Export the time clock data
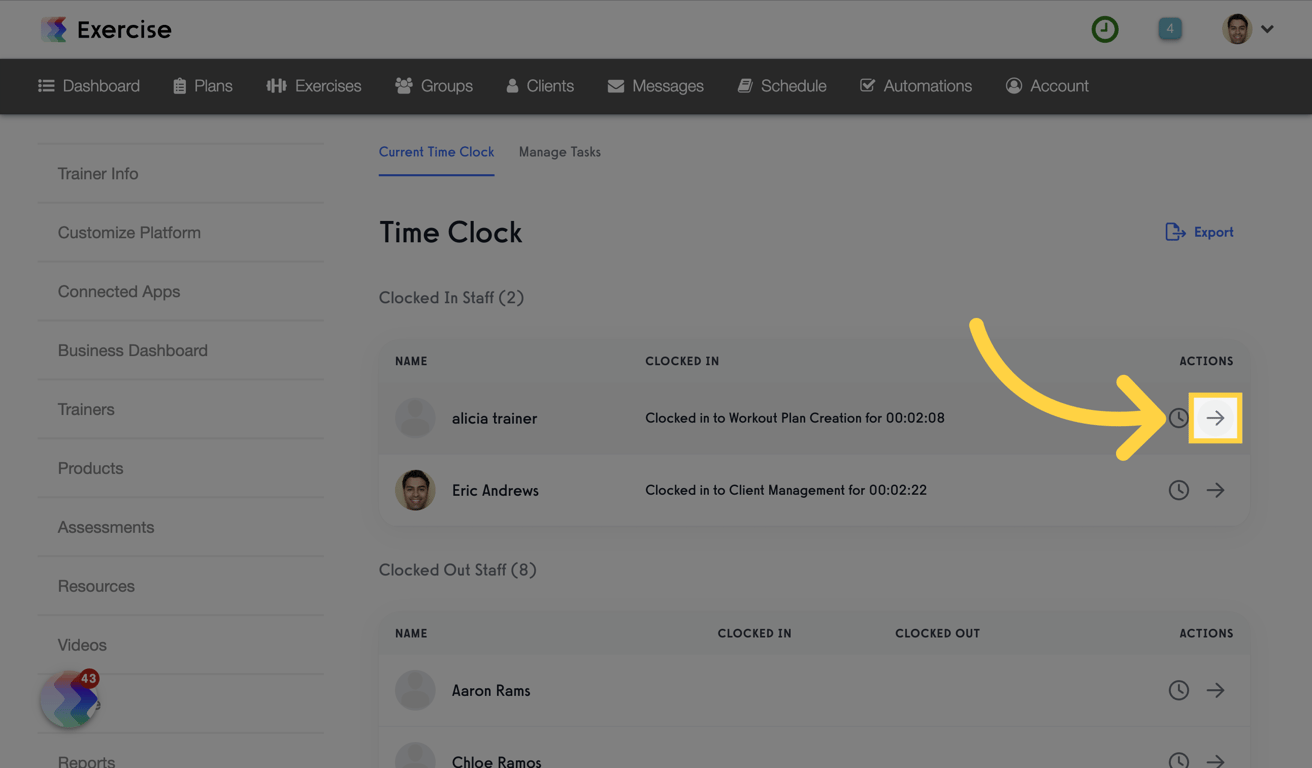Image resolution: width=1312 pixels, height=768 pixels. 1199,231
